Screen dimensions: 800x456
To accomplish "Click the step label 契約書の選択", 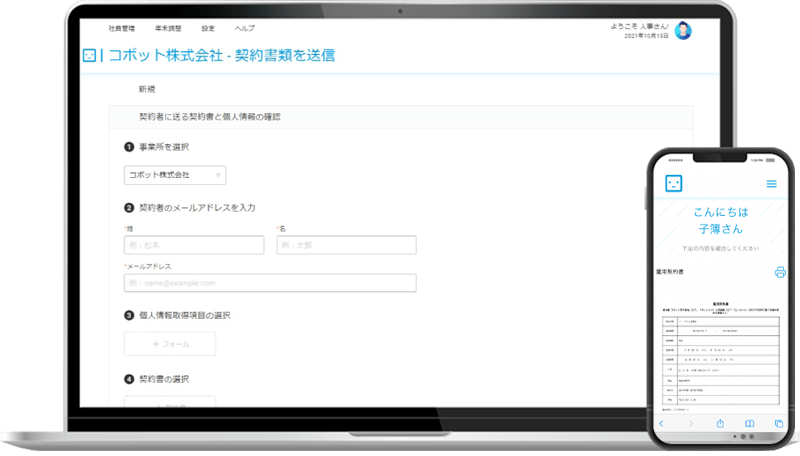I will pos(164,379).
